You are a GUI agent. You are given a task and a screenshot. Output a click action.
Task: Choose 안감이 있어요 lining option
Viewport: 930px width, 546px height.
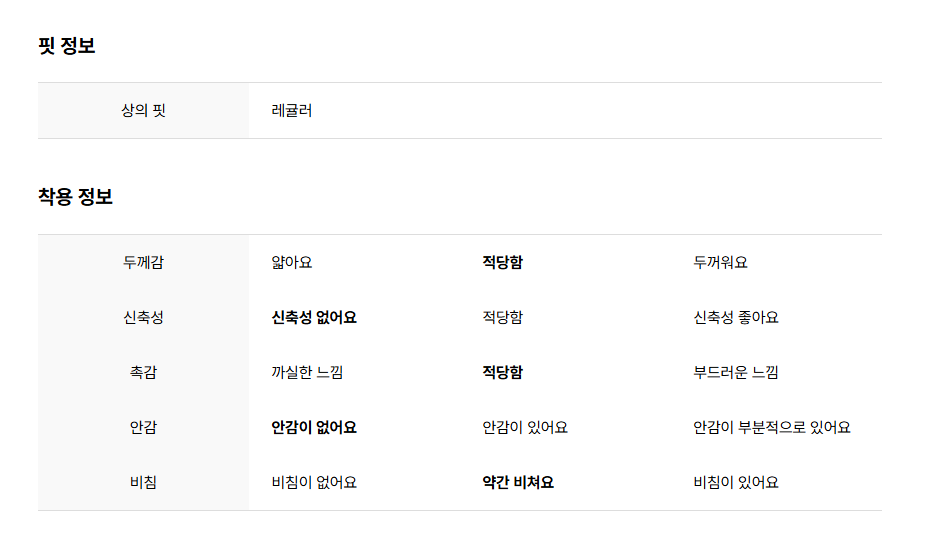tap(525, 428)
